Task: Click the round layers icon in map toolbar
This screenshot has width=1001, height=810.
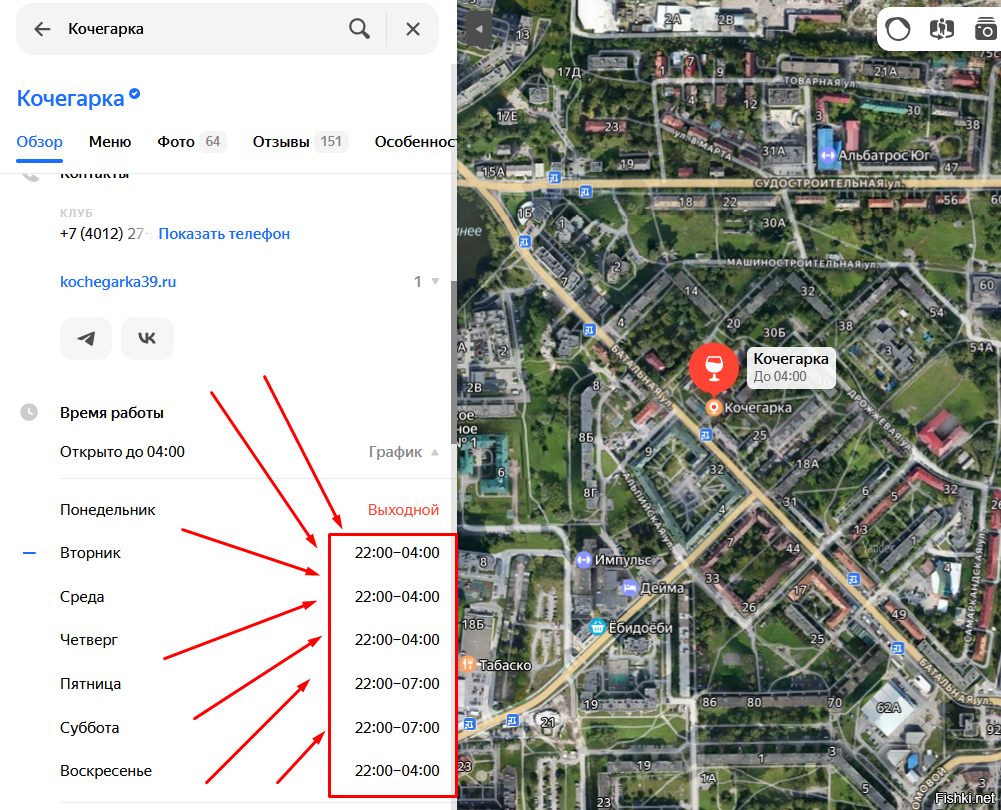Action: tap(898, 29)
